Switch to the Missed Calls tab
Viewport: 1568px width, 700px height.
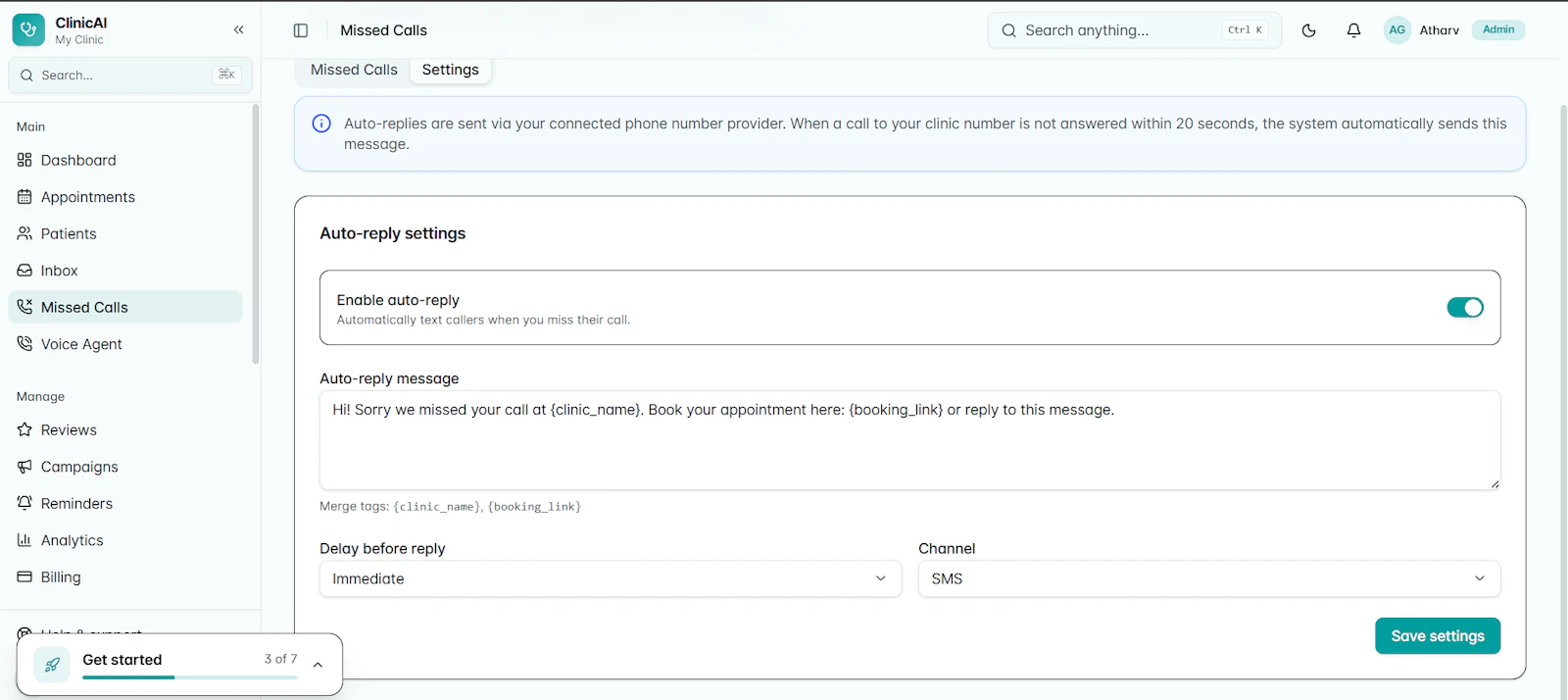(354, 70)
